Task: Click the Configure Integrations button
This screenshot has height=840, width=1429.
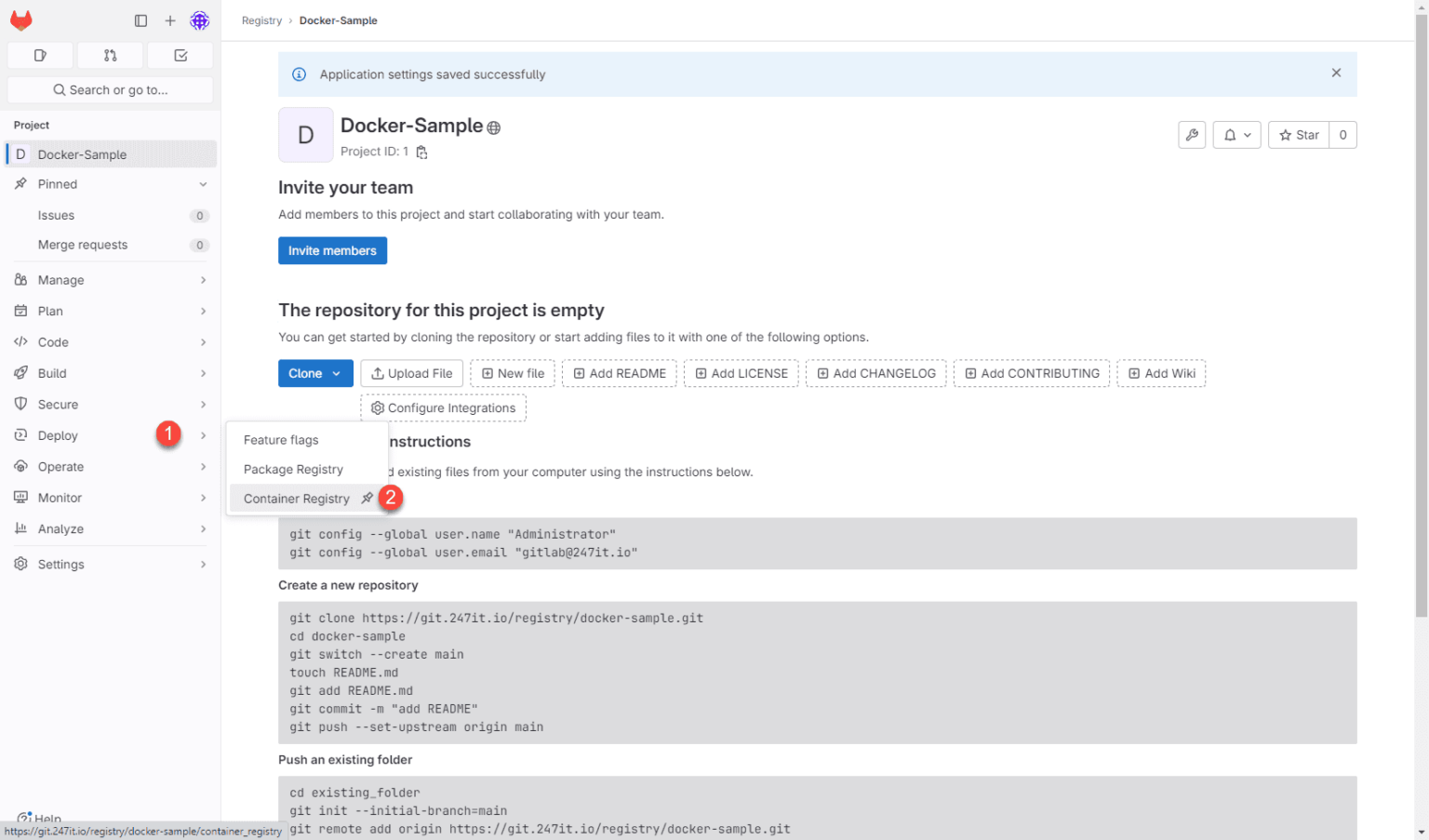Action: (x=443, y=407)
